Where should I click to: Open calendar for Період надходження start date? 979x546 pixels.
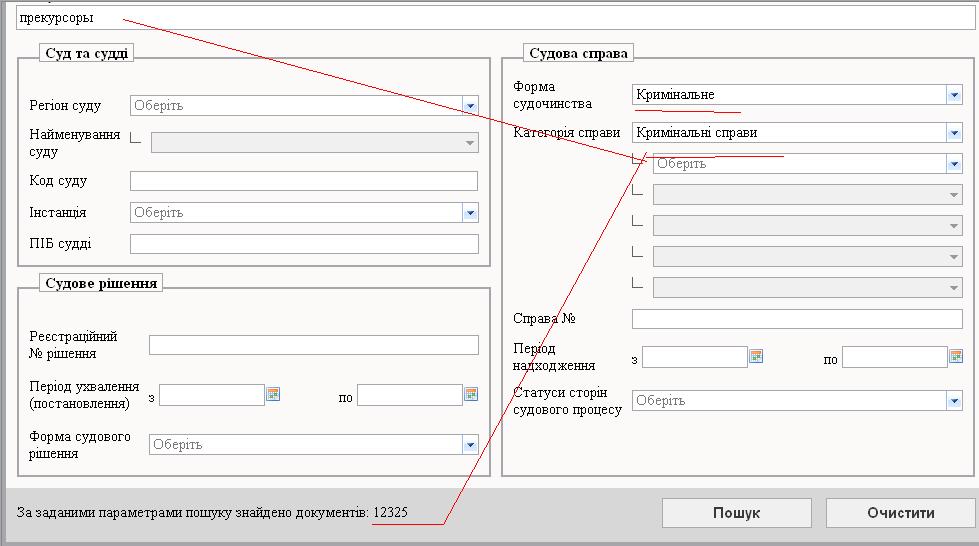coord(756,357)
